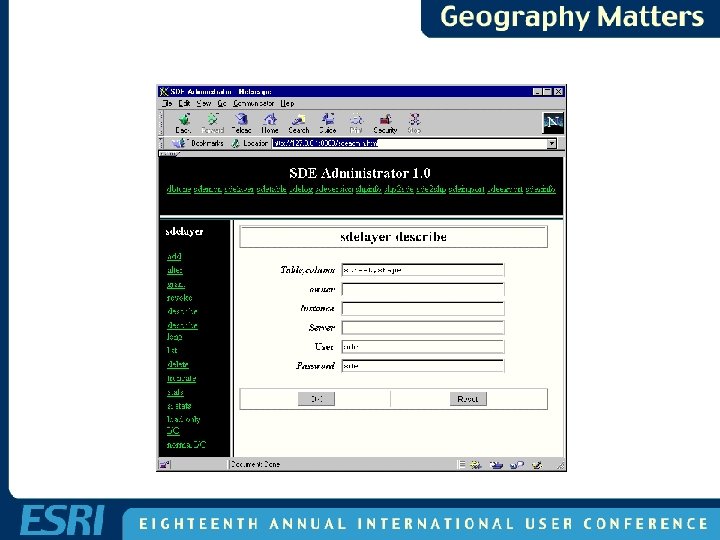This screenshot has height=540, width=720.
Task: Select the describe long sidebar link
Action: click(182, 331)
